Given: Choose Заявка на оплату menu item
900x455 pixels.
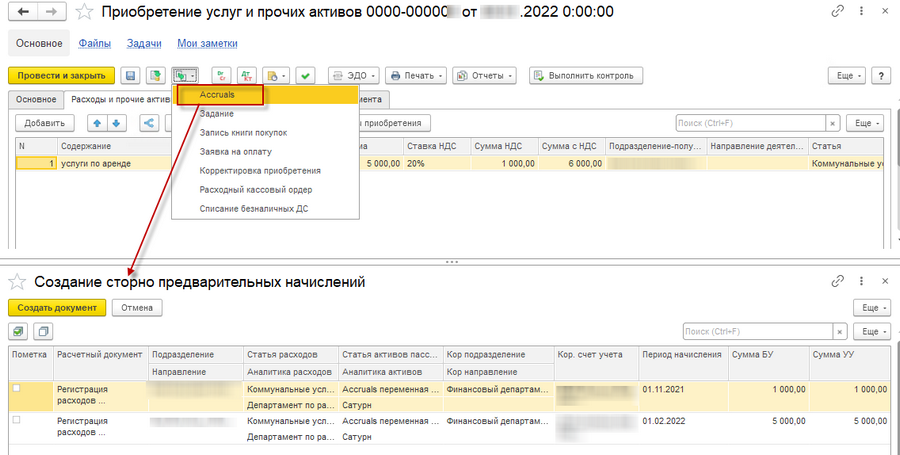Looking at the screenshot, I should pos(267,151).
